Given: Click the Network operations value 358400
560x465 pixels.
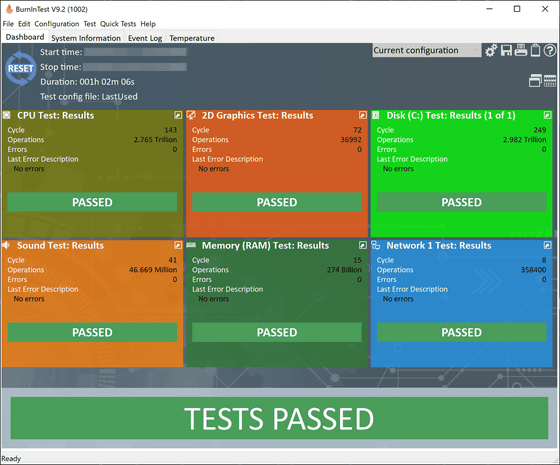Looking at the screenshot, I should coord(534,270).
